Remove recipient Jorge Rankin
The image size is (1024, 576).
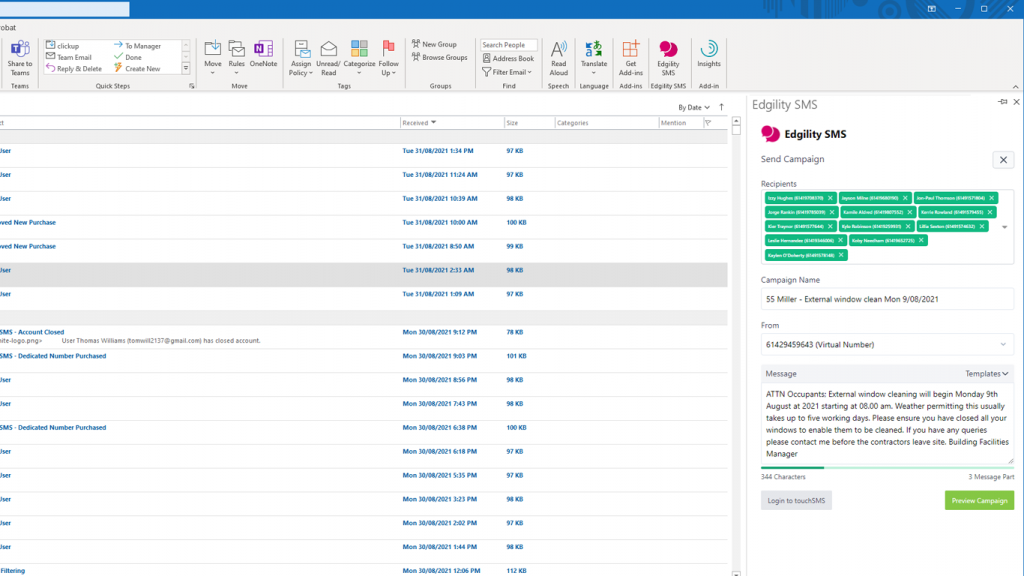pos(832,212)
